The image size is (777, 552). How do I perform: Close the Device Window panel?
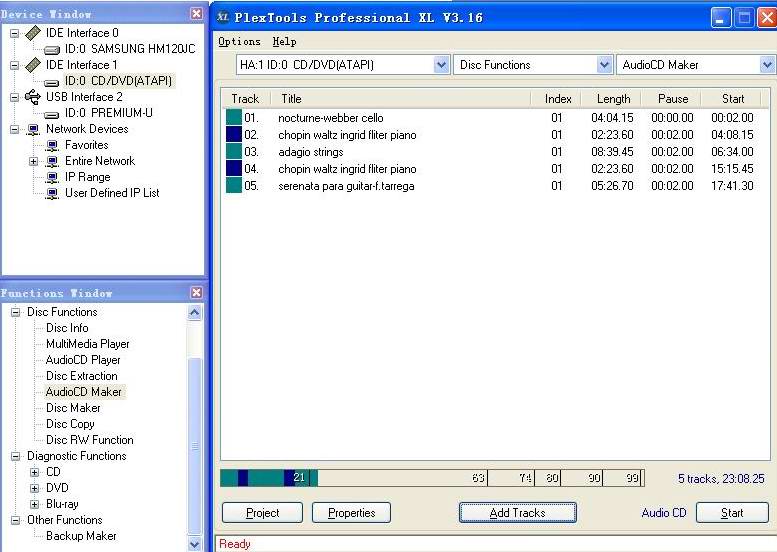pos(197,13)
